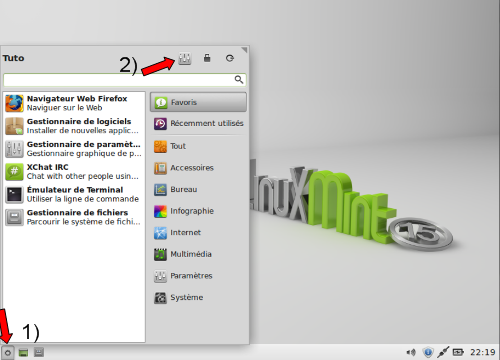This screenshot has width=500, height=360.
Task: Open Gestionnaire de logiciels
Action: click(74, 126)
